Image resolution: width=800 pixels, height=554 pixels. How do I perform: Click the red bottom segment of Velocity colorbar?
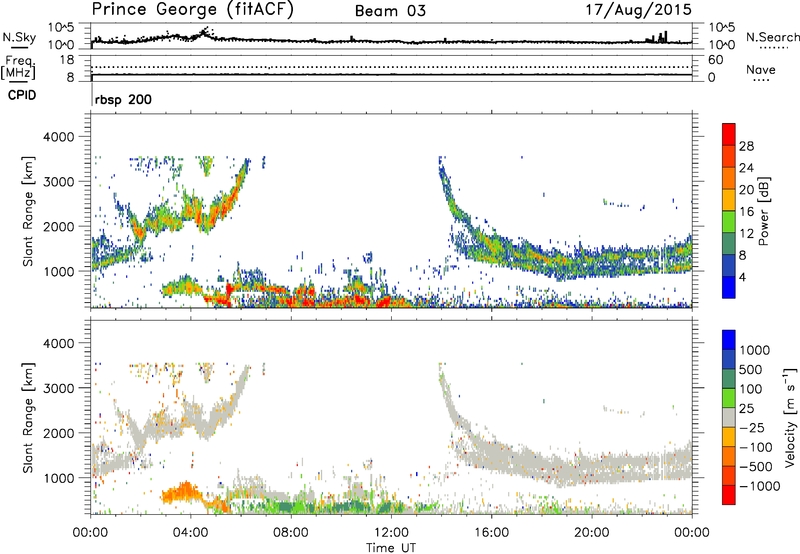(729, 495)
